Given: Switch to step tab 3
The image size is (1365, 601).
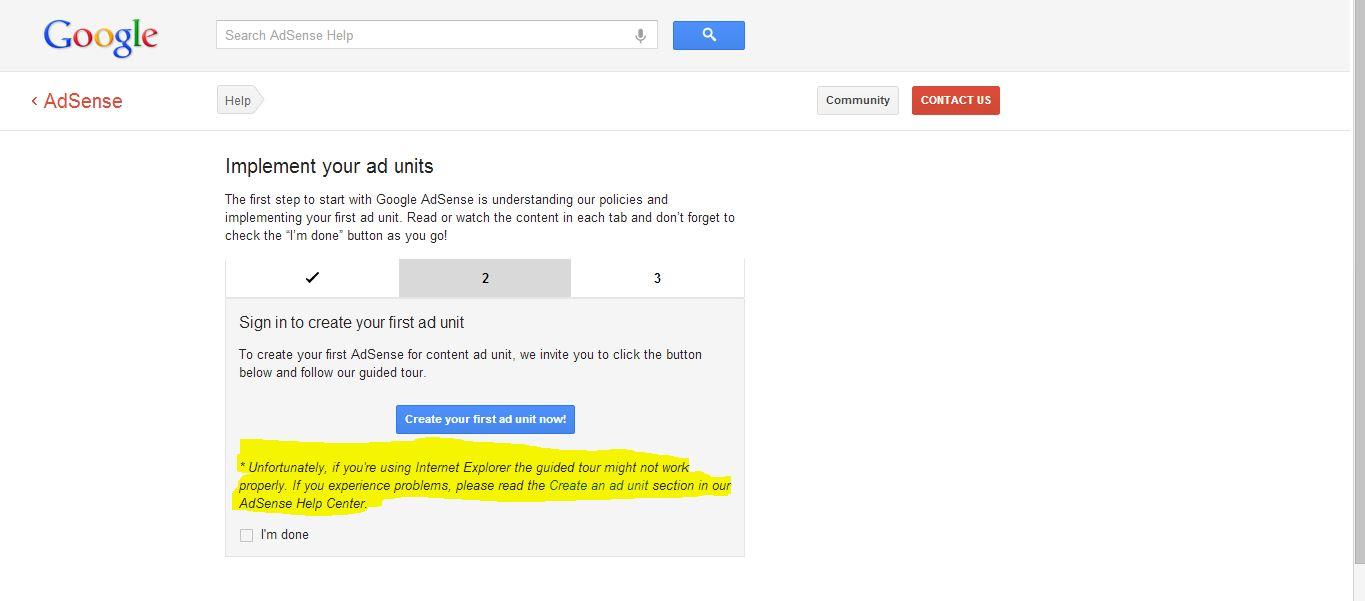Looking at the screenshot, I should [x=657, y=278].
